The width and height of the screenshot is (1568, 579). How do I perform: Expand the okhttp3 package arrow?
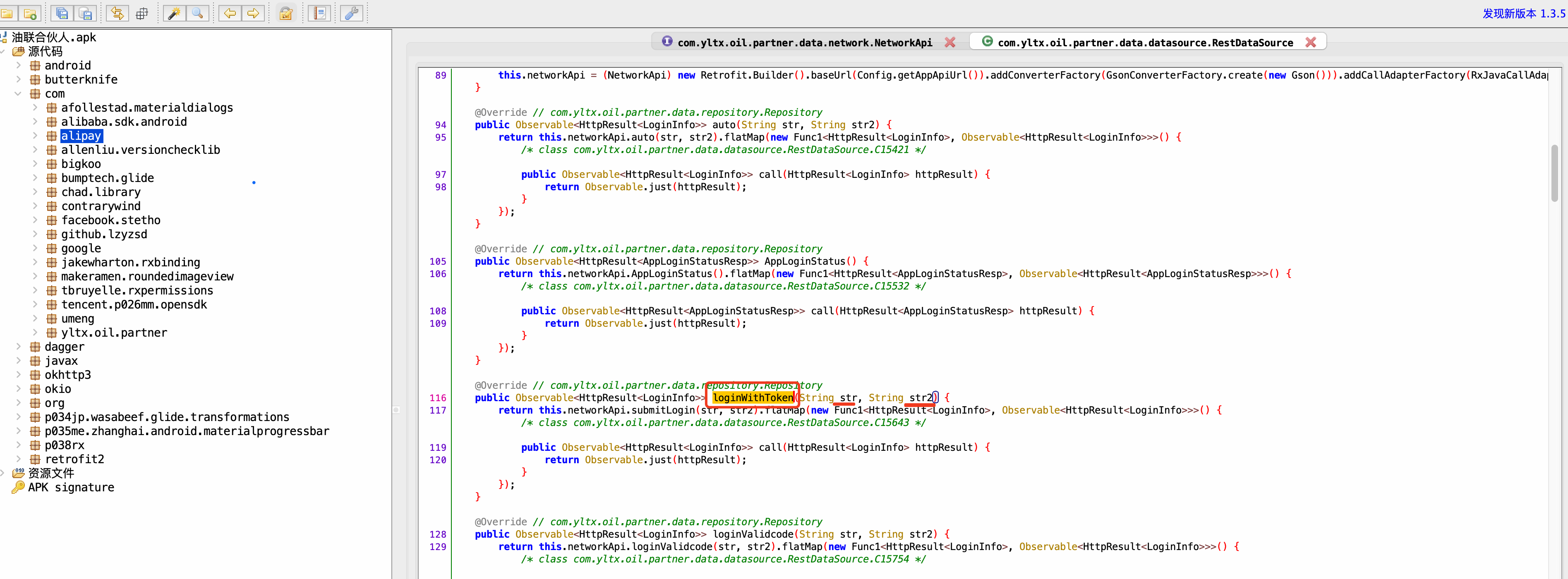tap(18, 375)
